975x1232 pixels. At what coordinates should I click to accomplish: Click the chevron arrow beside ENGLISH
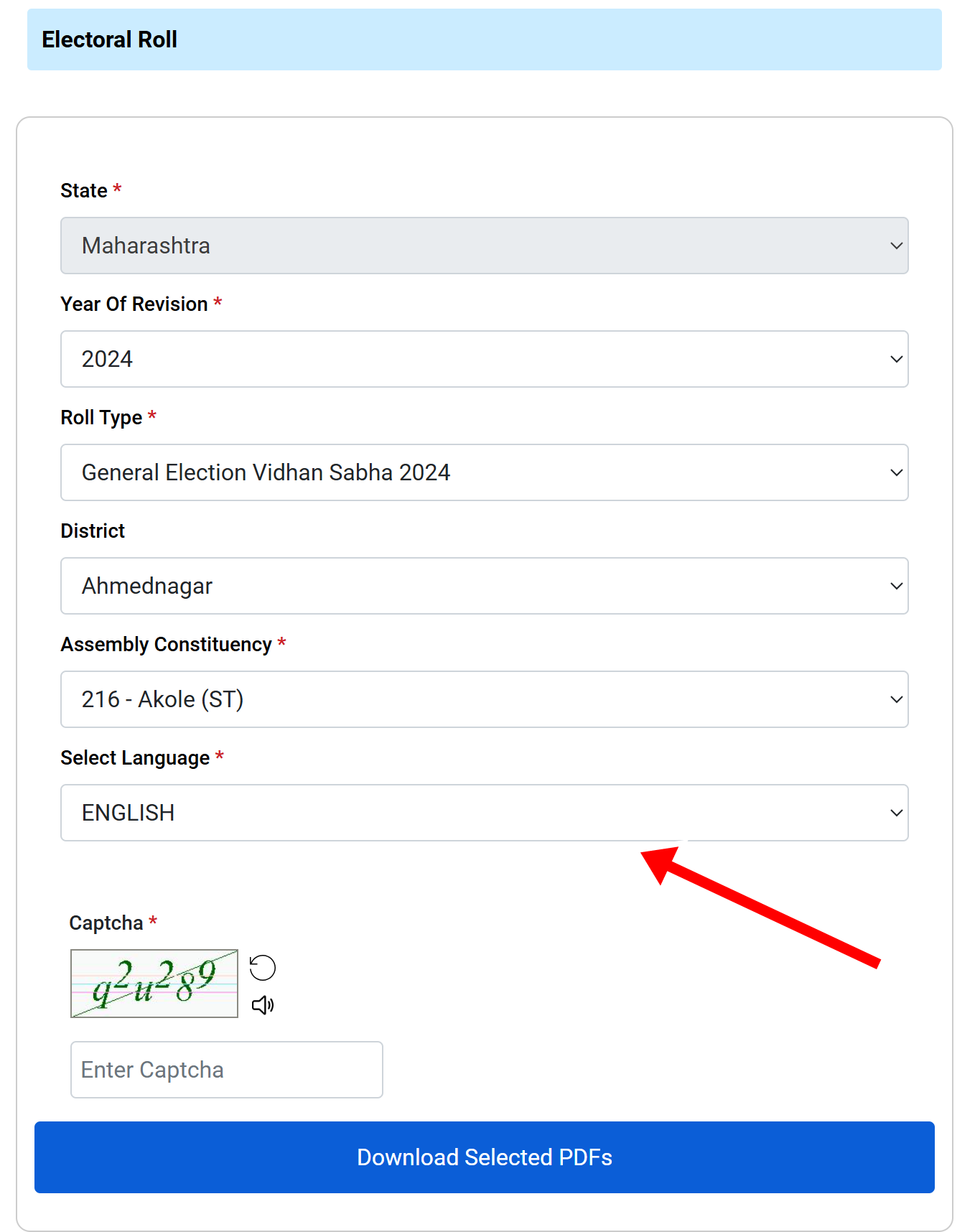(x=896, y=813)
